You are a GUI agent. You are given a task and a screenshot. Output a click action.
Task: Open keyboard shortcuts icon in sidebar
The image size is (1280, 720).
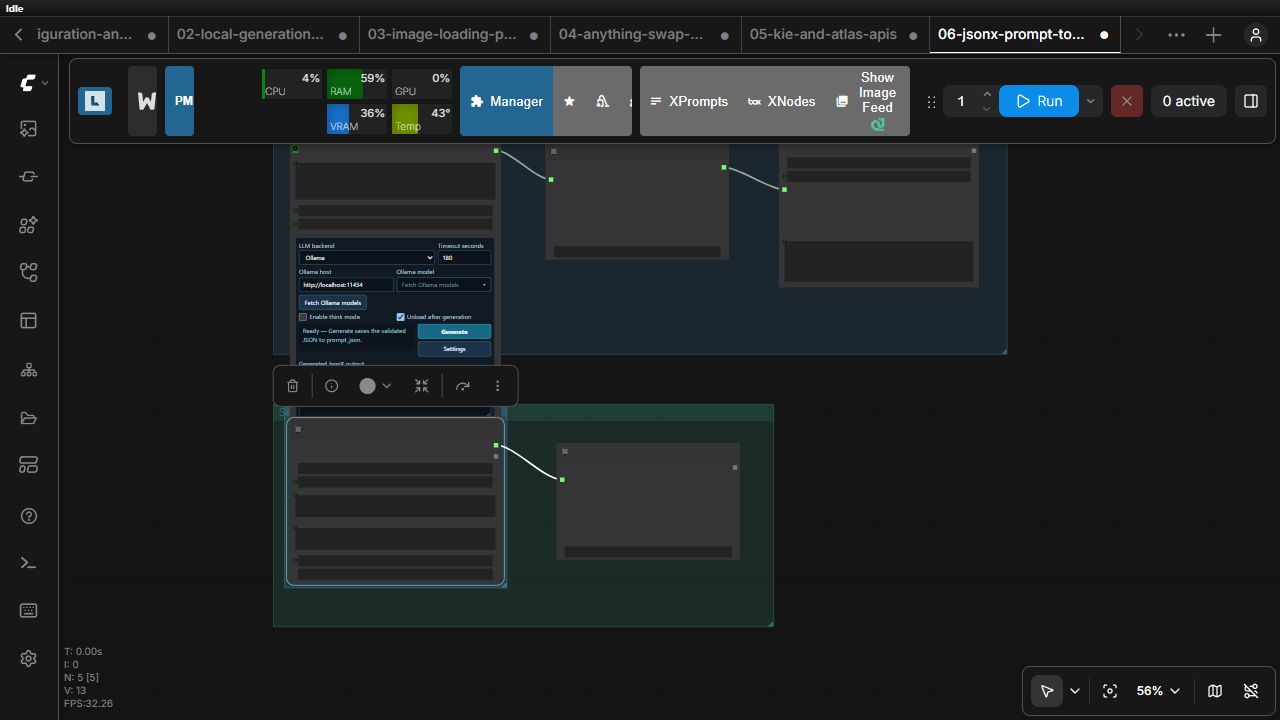click(x=28, y=610)
